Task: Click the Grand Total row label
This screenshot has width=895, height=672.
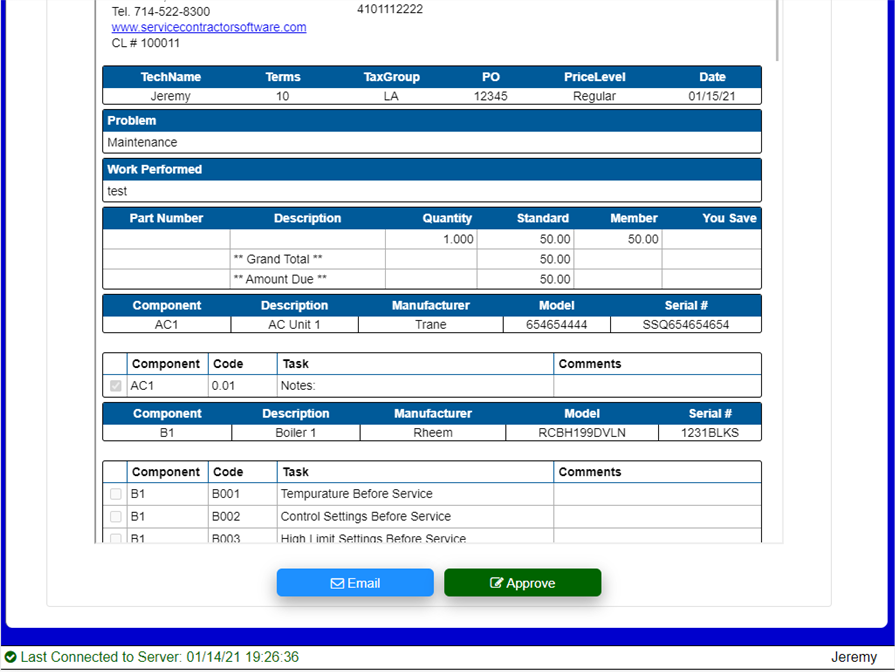Action: pos(277,259)
